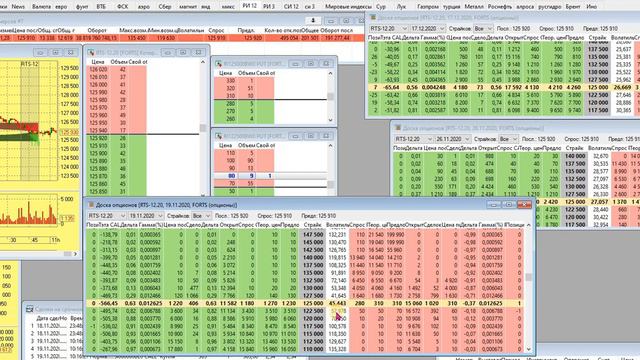Click price 80 row in lower PUT order book
The height and width of the screenshot is (360, 640).
point(271,176)
